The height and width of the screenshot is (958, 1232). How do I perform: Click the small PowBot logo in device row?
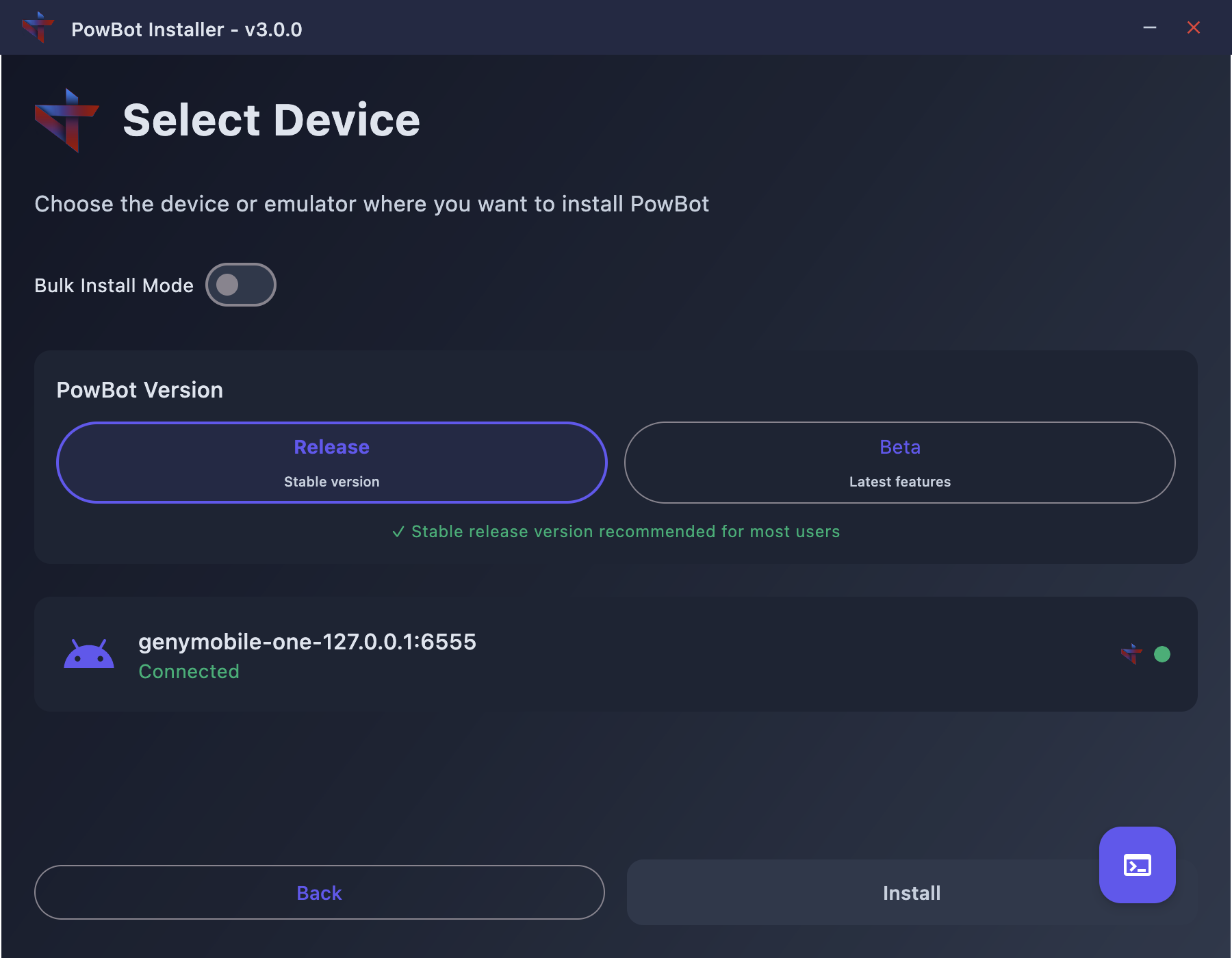pyautogui.click(x=1131, y=654)
